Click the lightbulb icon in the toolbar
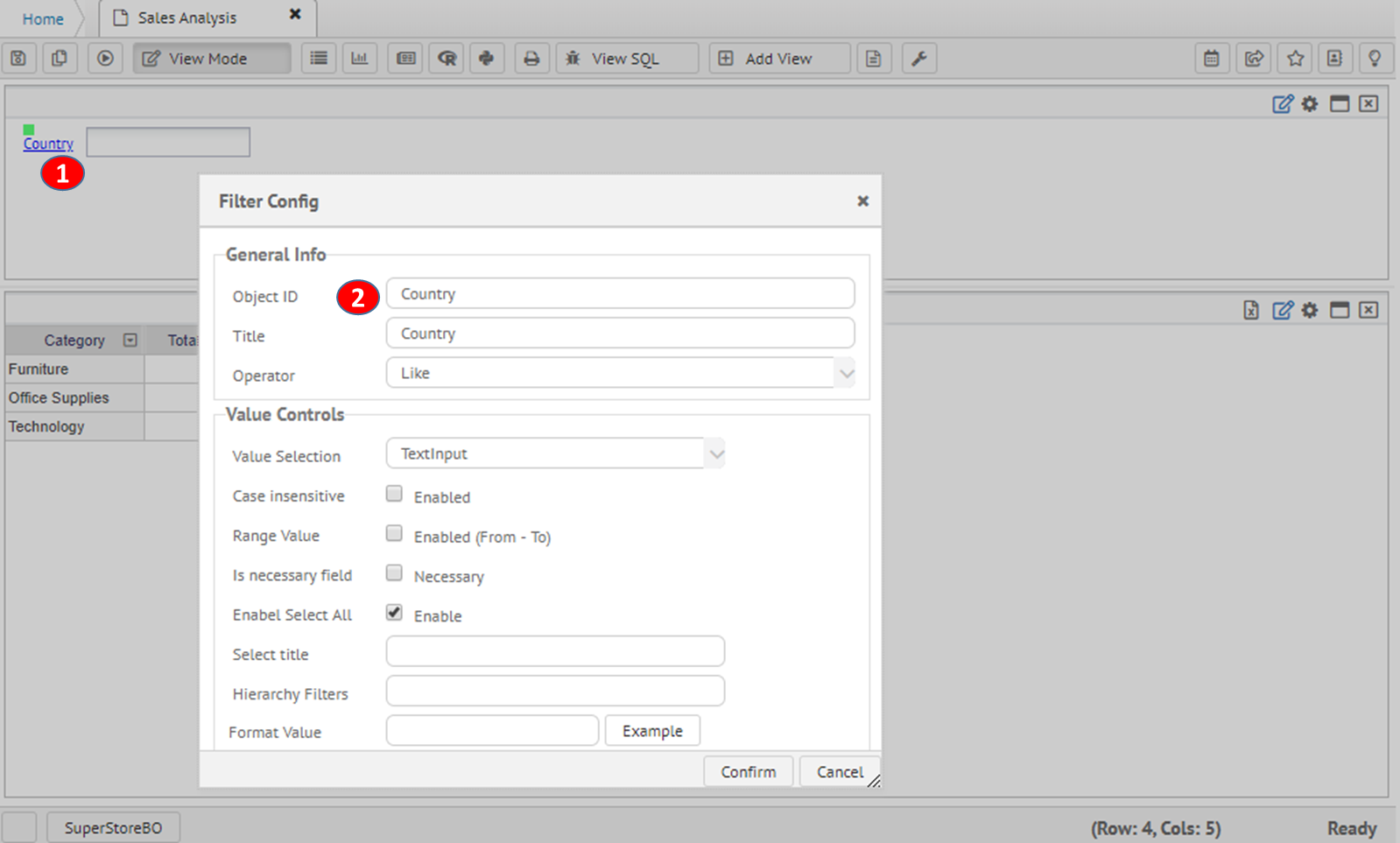Viewport: 1400px width, 843px height. pos(1375,59)
